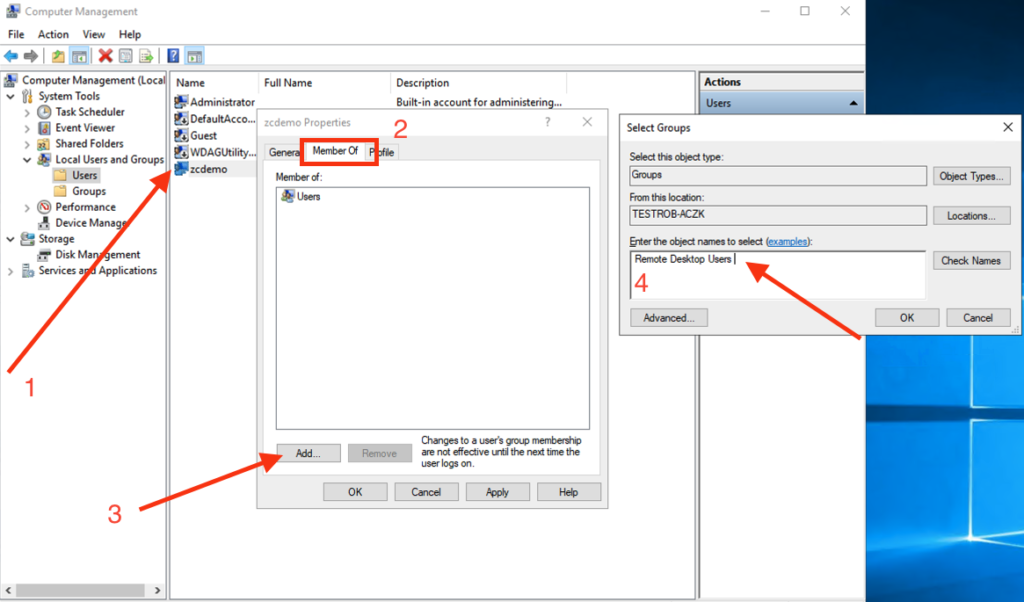The height and width of the screenshot is (602, 1024).
Task: Click the Performance icon in tree
Action: click(44, 207)
